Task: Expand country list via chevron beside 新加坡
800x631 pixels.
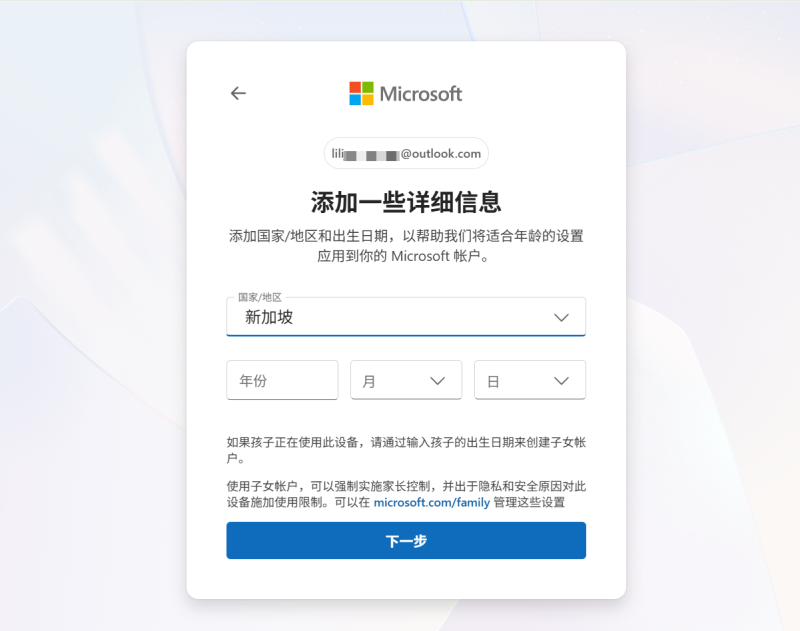Action: [561, 317]
